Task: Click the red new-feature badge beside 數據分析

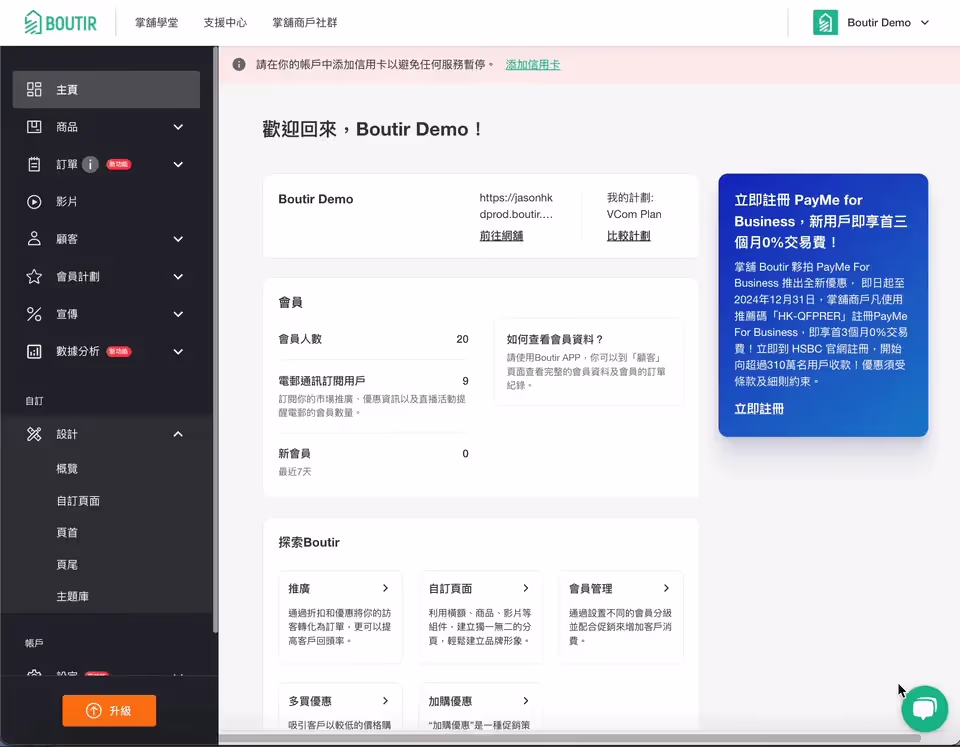Action: pyautogui.click(x=119, y=351)
